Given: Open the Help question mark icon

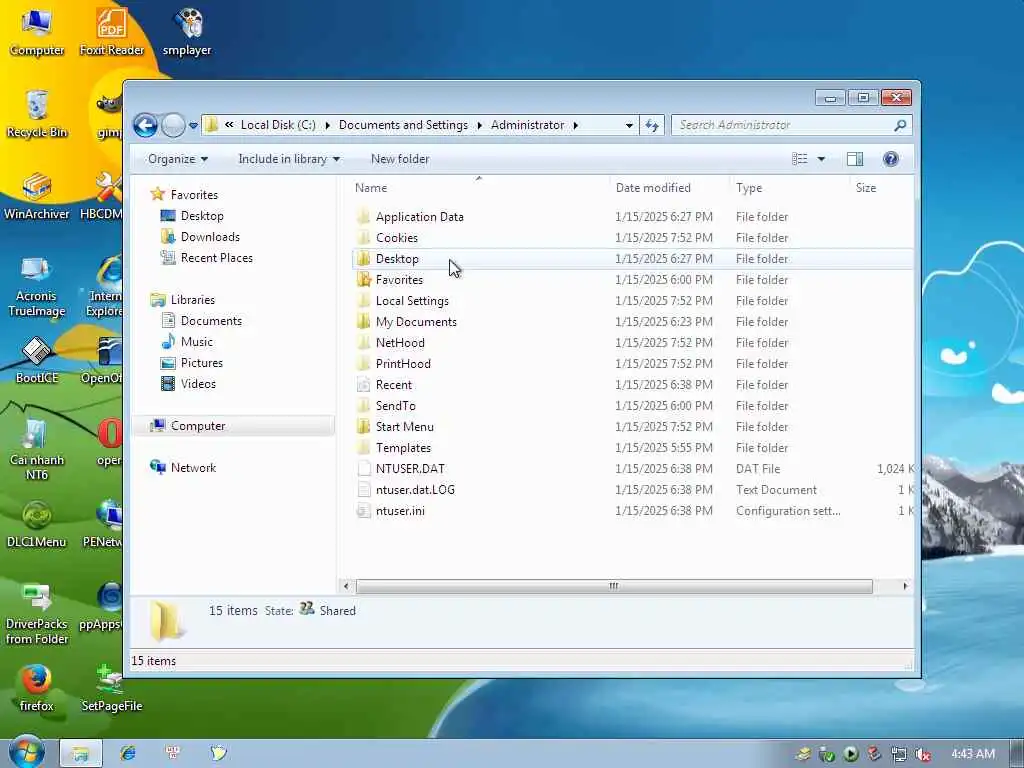Looking at the screenshot, I should (890, 159).
